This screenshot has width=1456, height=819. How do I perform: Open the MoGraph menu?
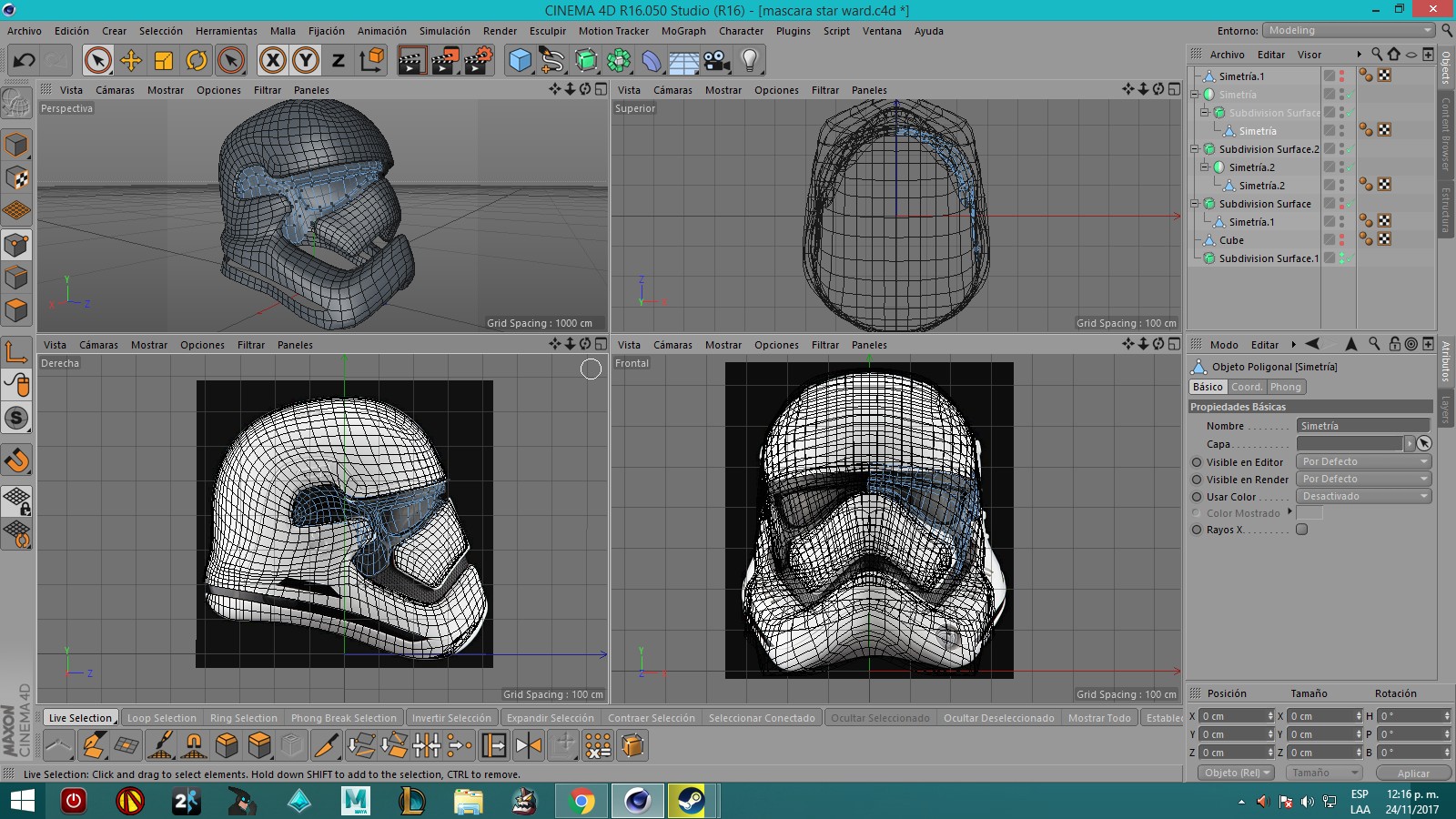point(683,31)
